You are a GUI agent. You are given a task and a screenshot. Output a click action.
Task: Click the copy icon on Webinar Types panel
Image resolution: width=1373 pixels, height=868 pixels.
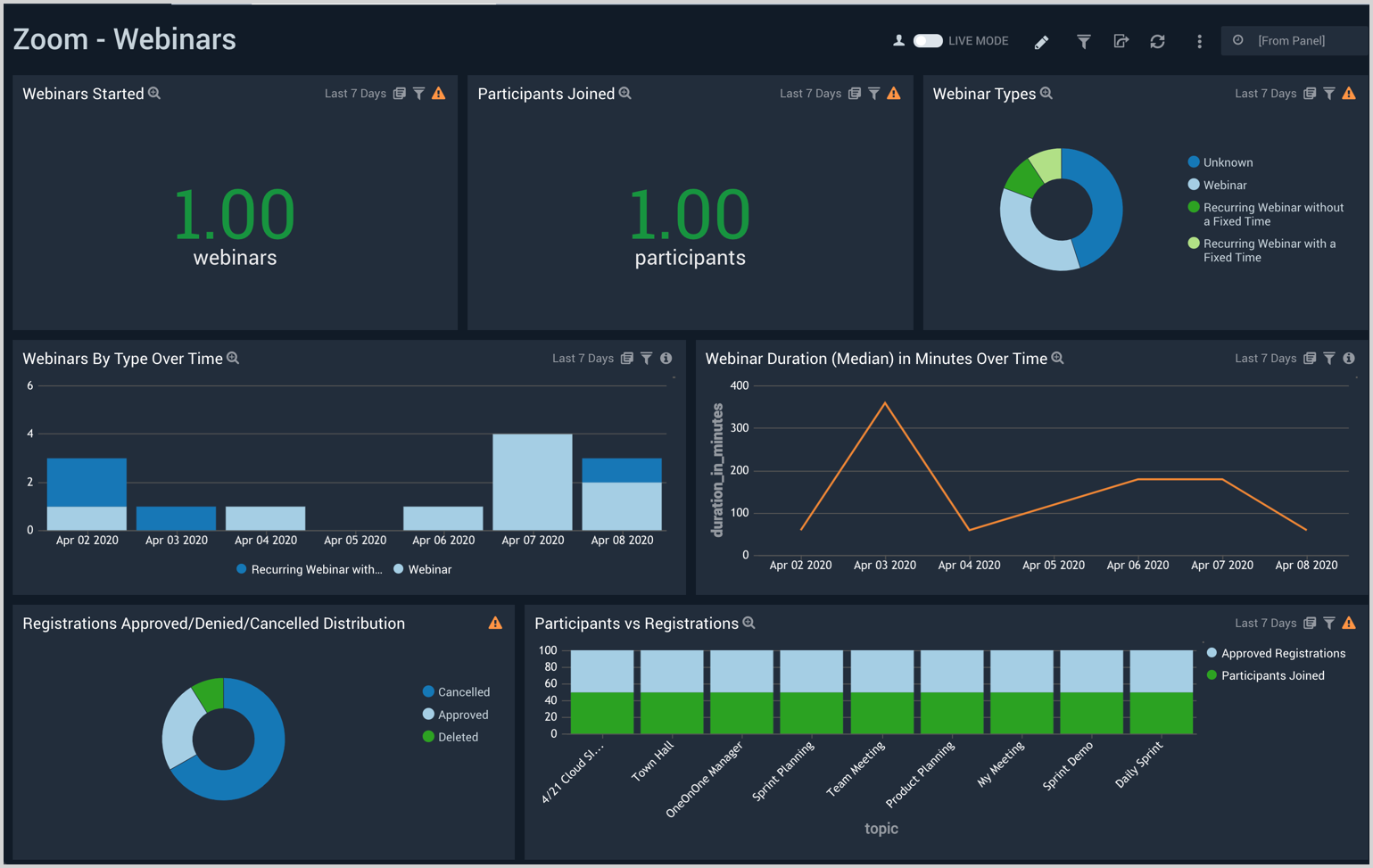1309,93
